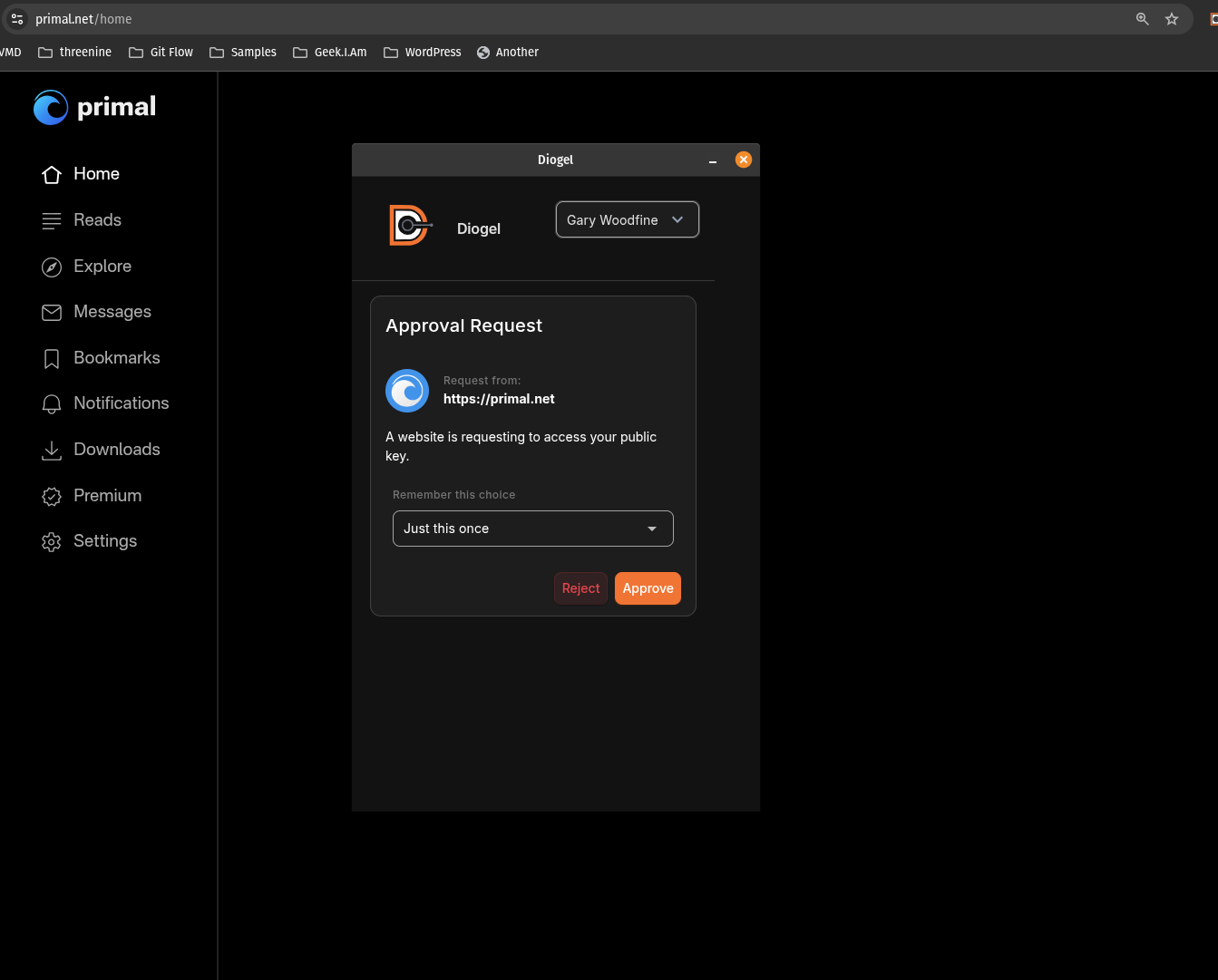Click the Settings gear icon in sidebar
Image resolution: width=1218 pixels, height=980 pixels.
click(x=52, y=542)
